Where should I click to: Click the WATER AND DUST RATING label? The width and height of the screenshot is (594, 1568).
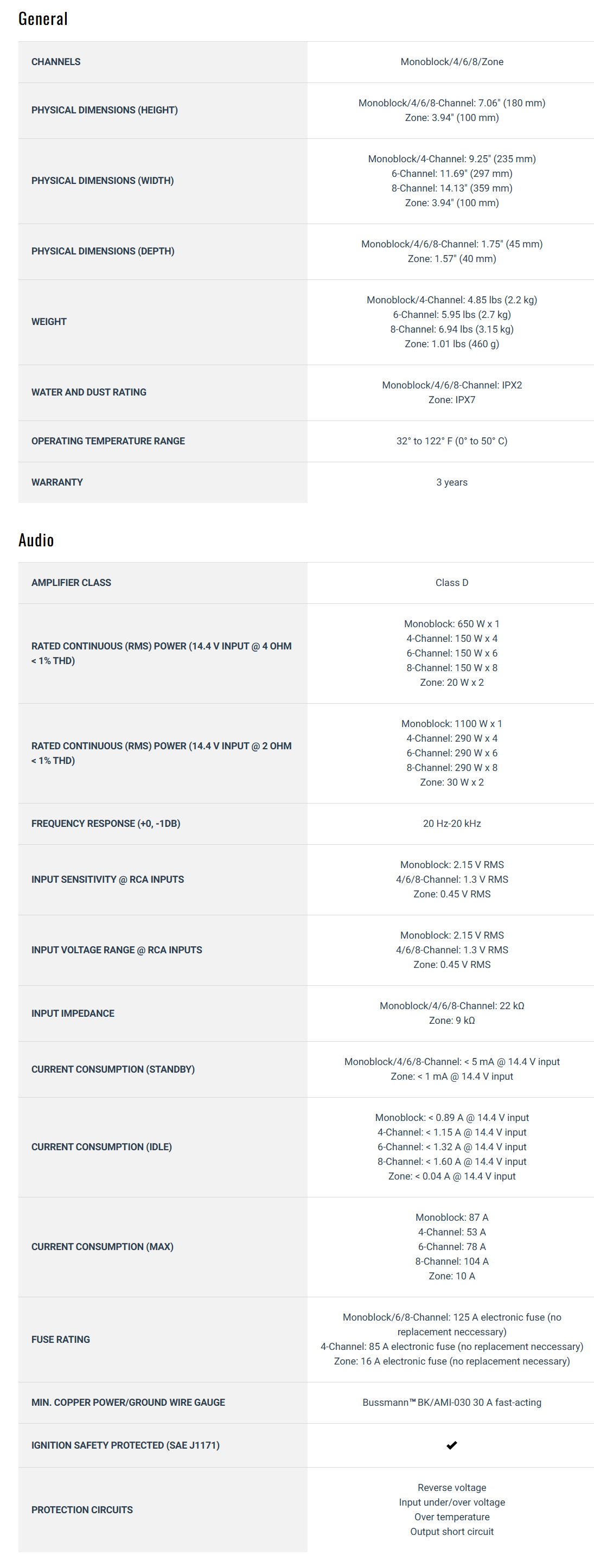point(89,393)
